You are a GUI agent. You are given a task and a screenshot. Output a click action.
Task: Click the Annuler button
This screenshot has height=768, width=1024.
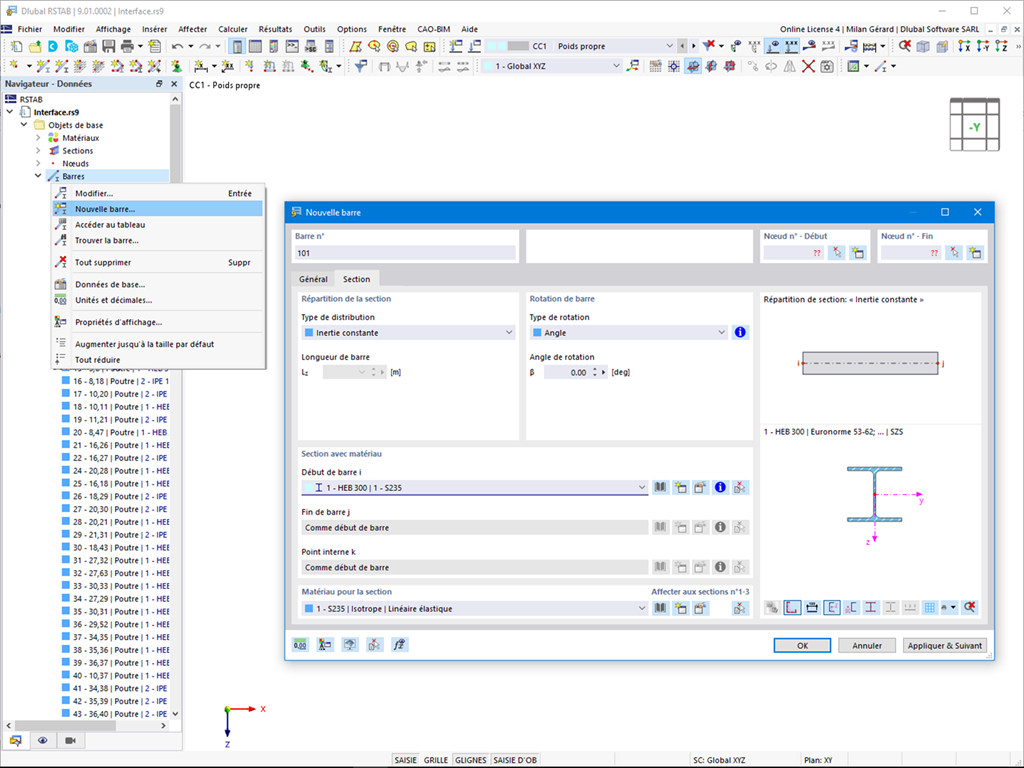pos(867,645)
